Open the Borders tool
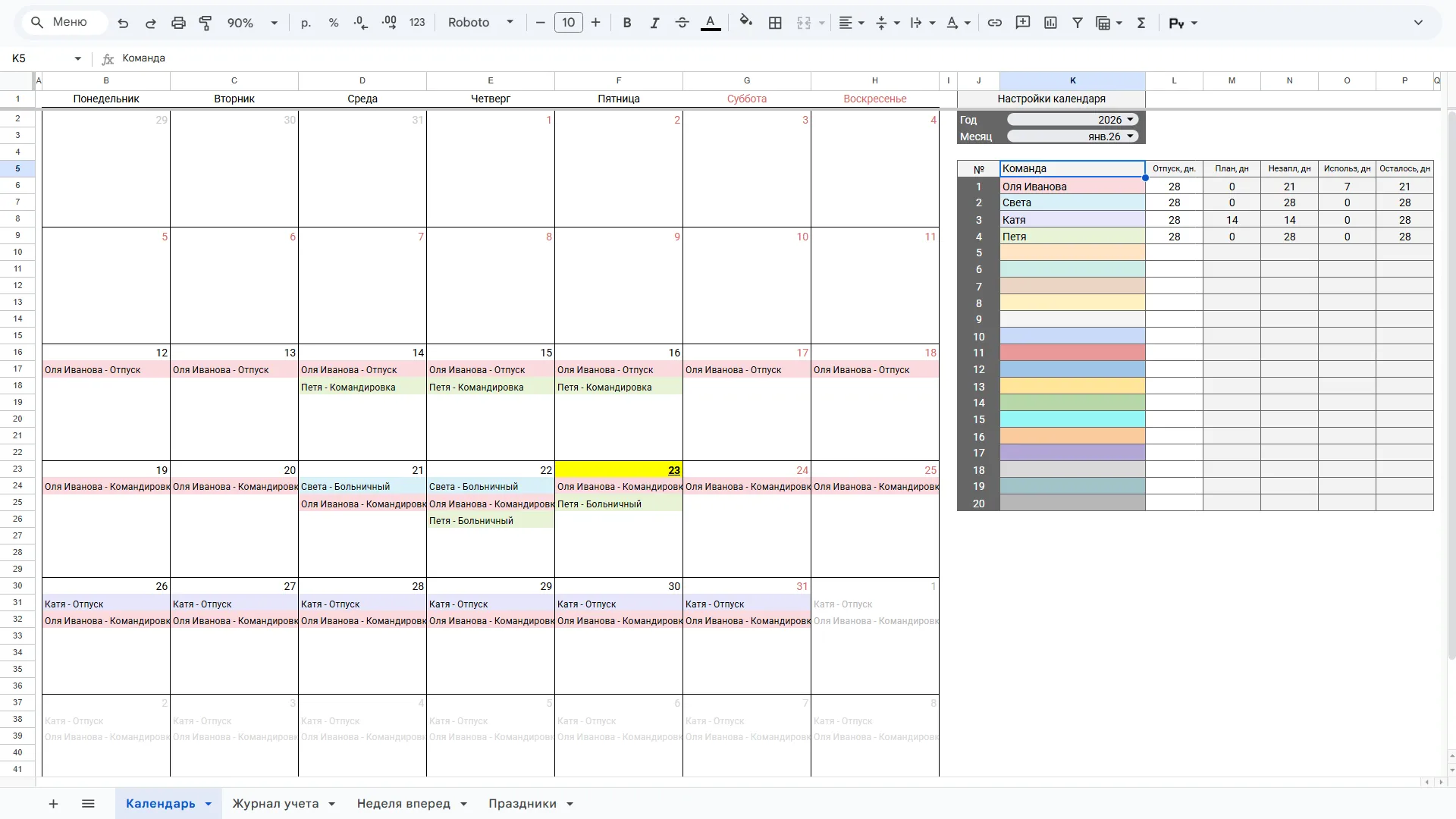This screenshot has height=819, width=1456. [x=775, y=23]
